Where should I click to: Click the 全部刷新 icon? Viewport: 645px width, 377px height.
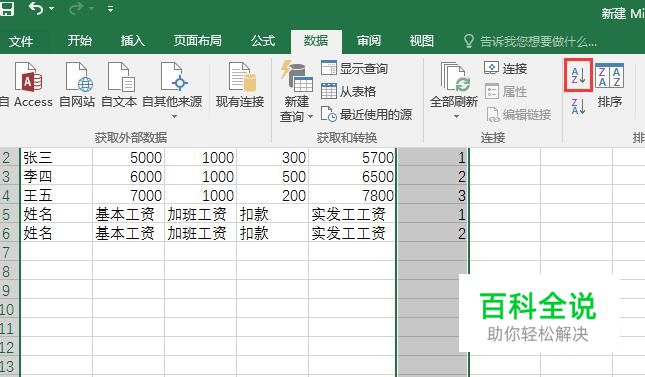(x=454, y=77)
